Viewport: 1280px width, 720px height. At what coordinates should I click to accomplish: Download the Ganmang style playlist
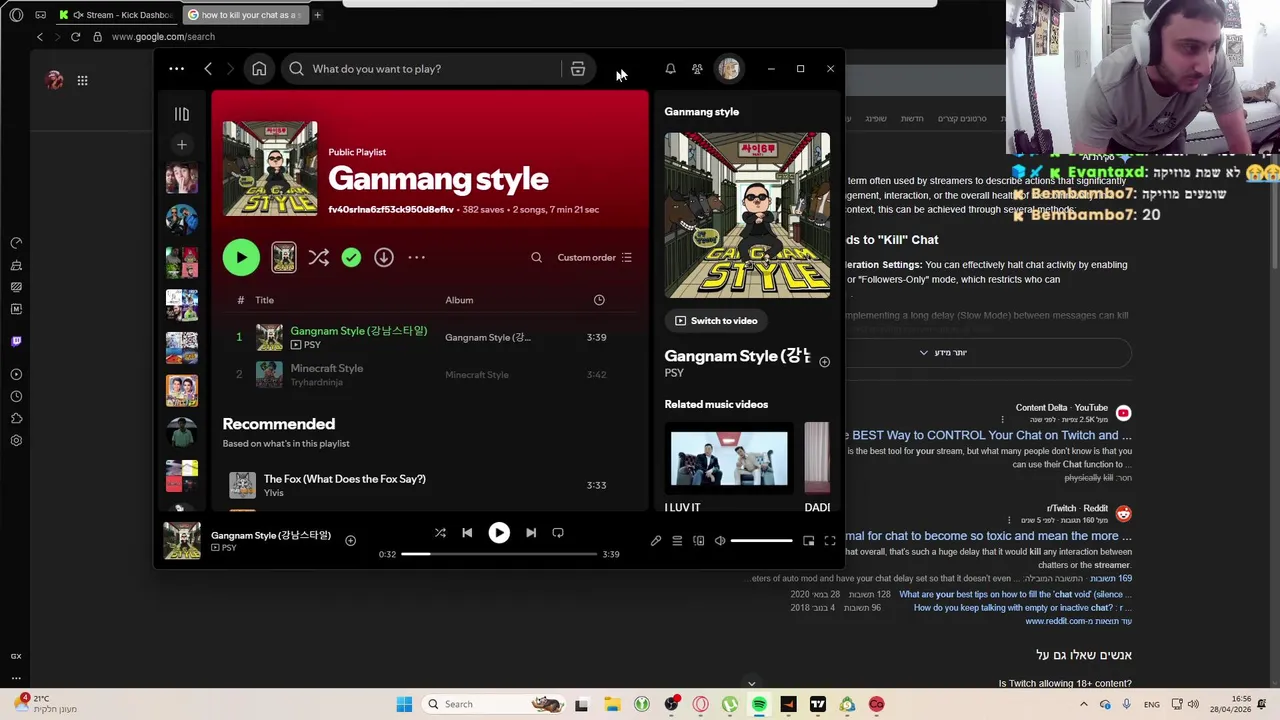[x=384, y=258]
